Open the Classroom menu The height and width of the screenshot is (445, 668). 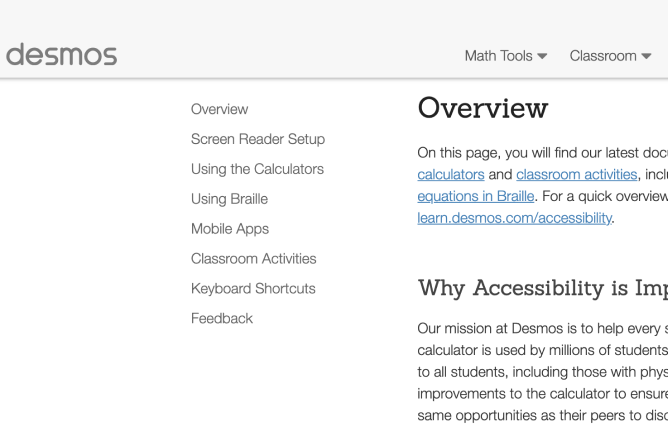click(x=603, y=56)
